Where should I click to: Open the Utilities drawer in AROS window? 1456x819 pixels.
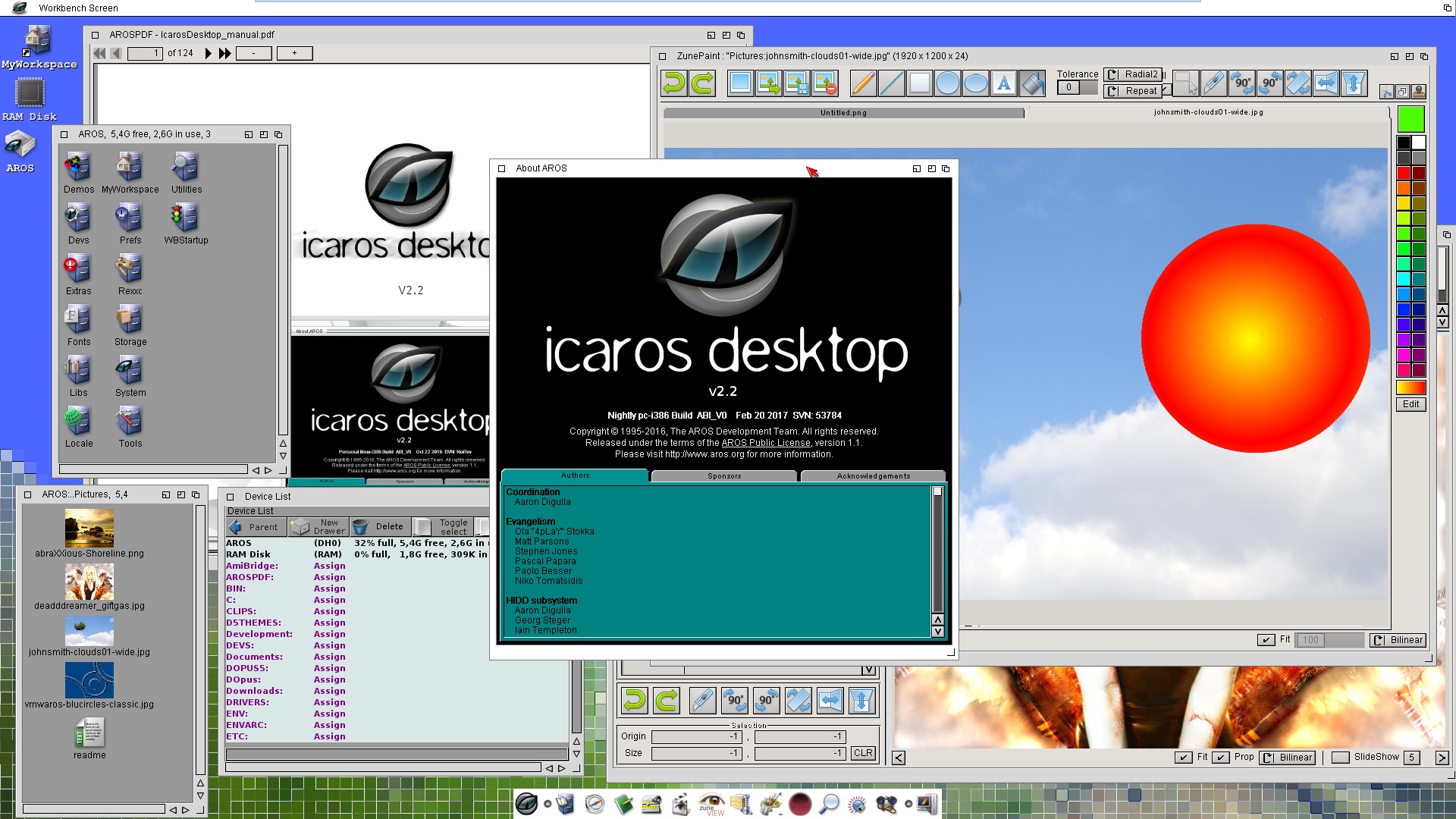pos(186,174)
